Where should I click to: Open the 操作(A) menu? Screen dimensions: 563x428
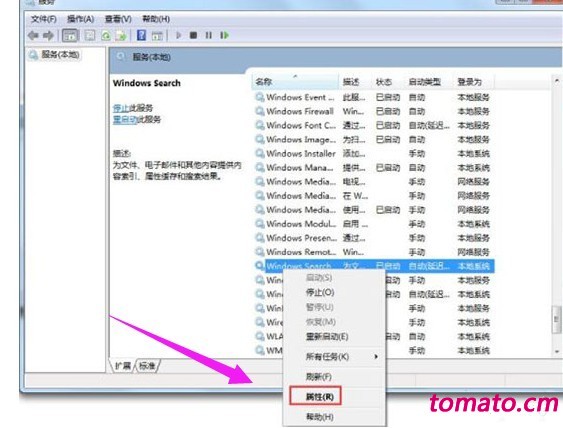pyautogui.click(x=80, y=19)
